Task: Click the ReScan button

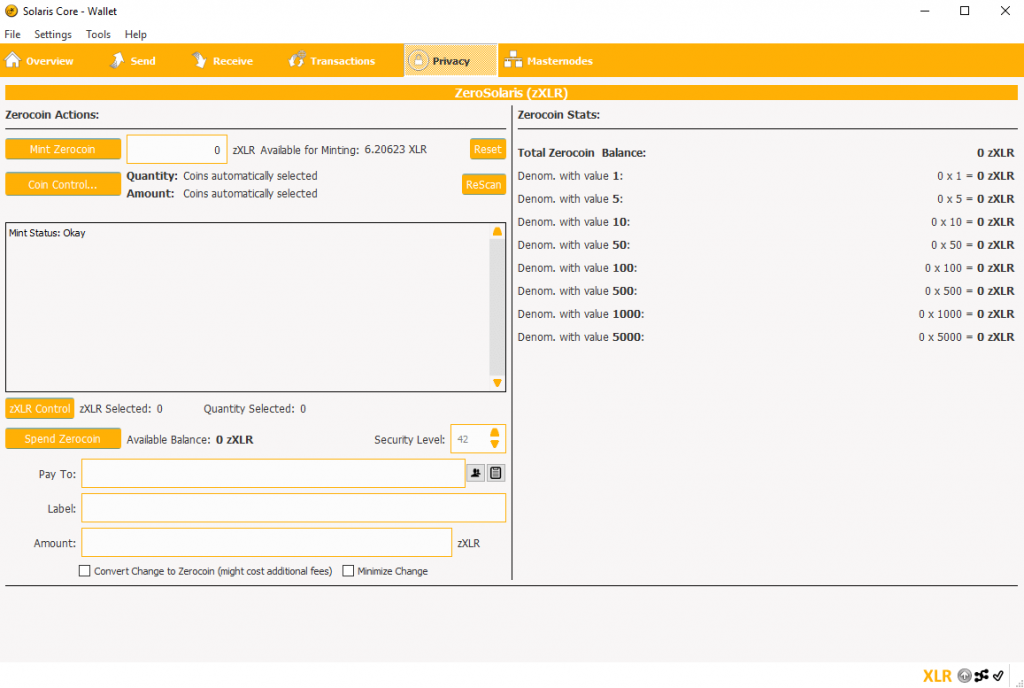Action: [x=484, y=184]
